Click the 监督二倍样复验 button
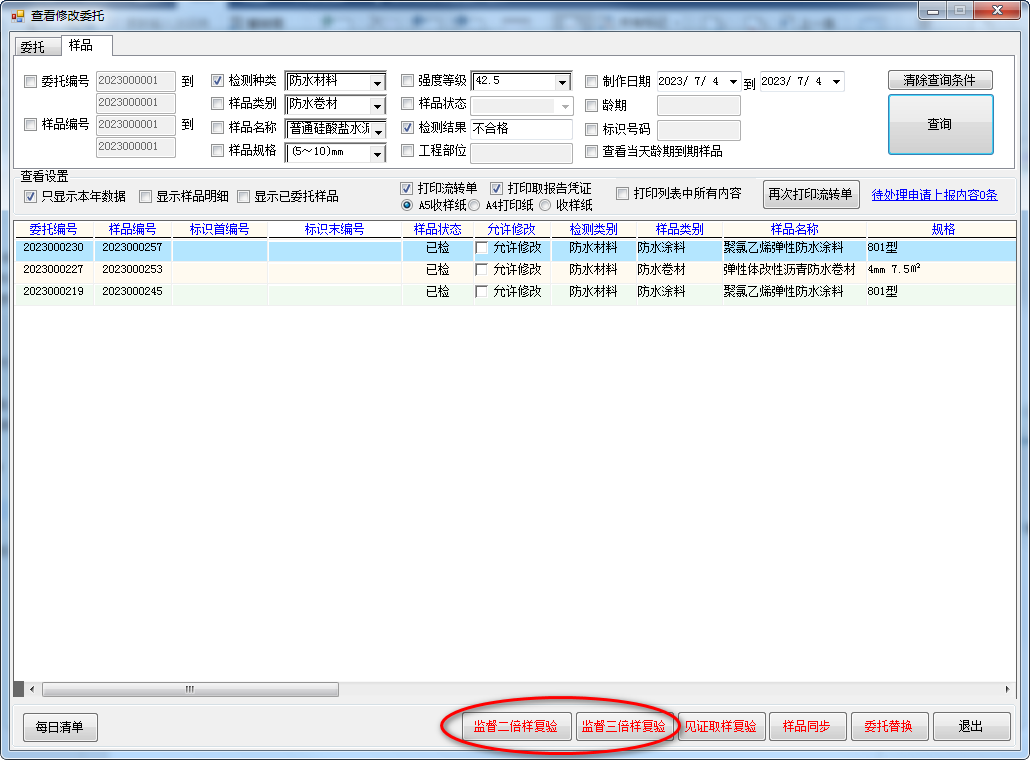1030x760 pixels. [x=515, y=727]
